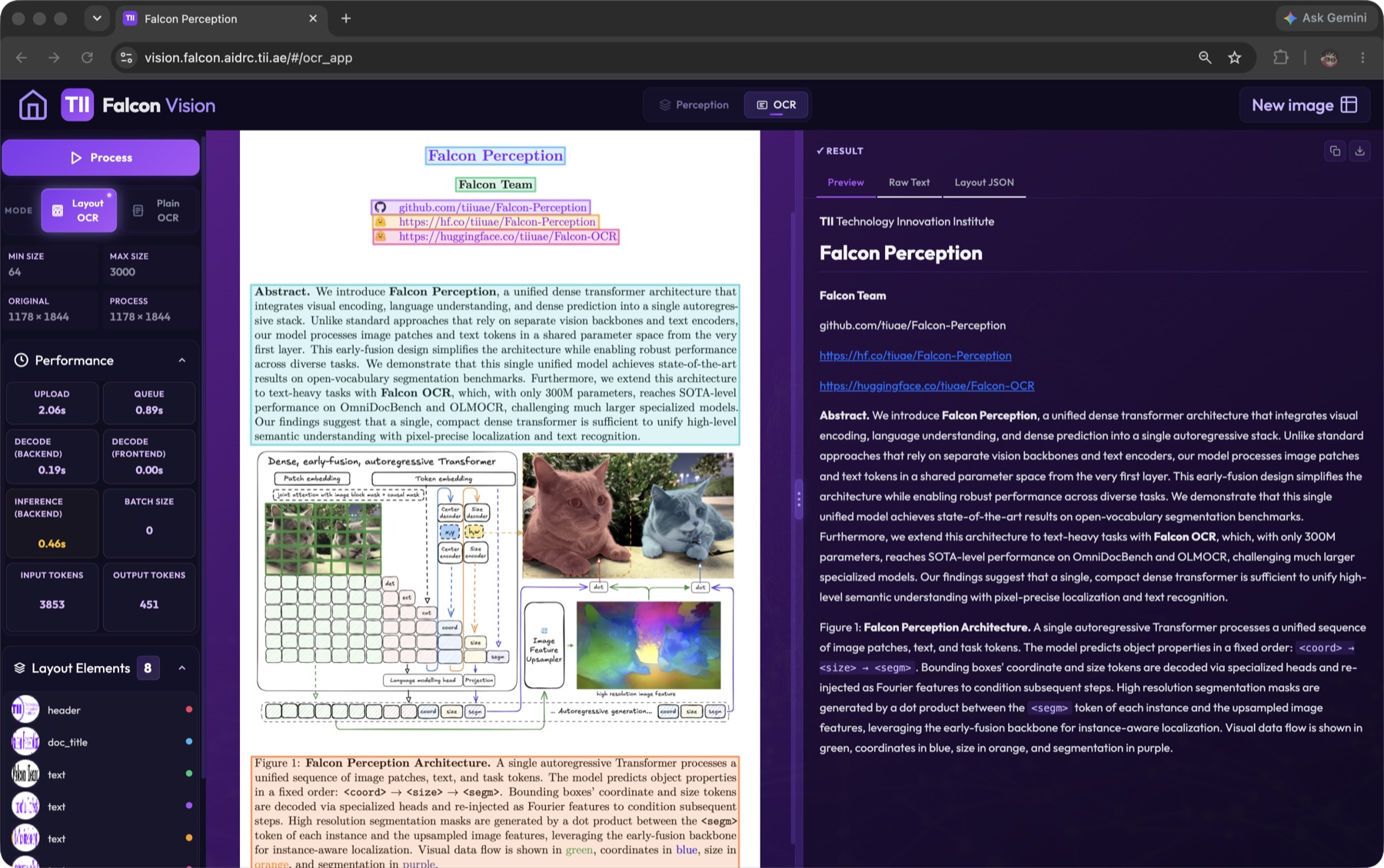Click the Inference (Backend) 0.46s card
This screenshot has width=1384, height=868.
52,523
